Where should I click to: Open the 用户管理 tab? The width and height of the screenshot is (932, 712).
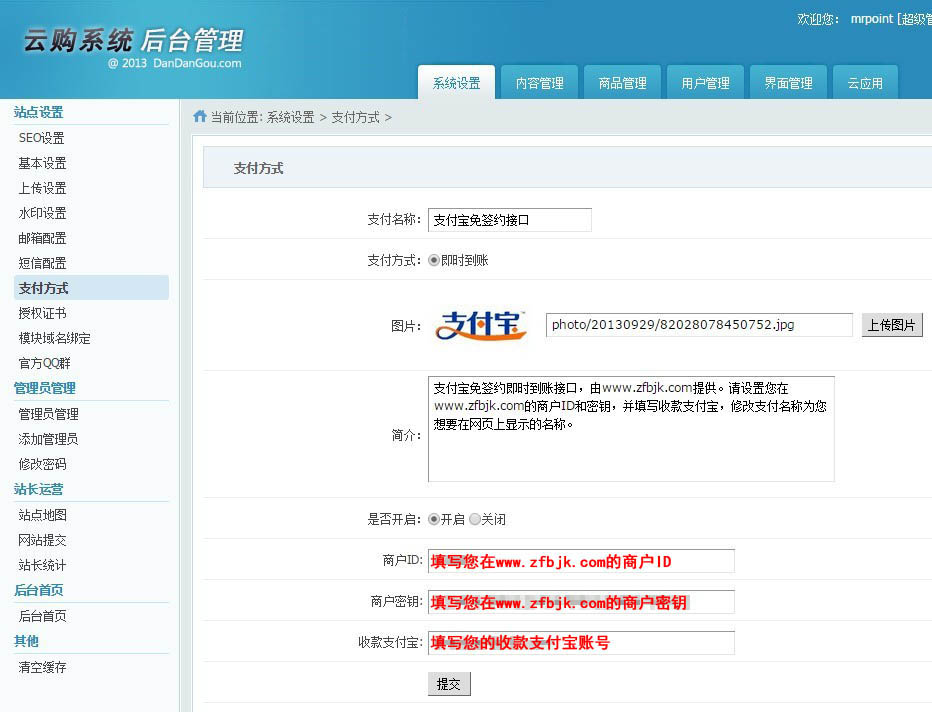(706, 83)
